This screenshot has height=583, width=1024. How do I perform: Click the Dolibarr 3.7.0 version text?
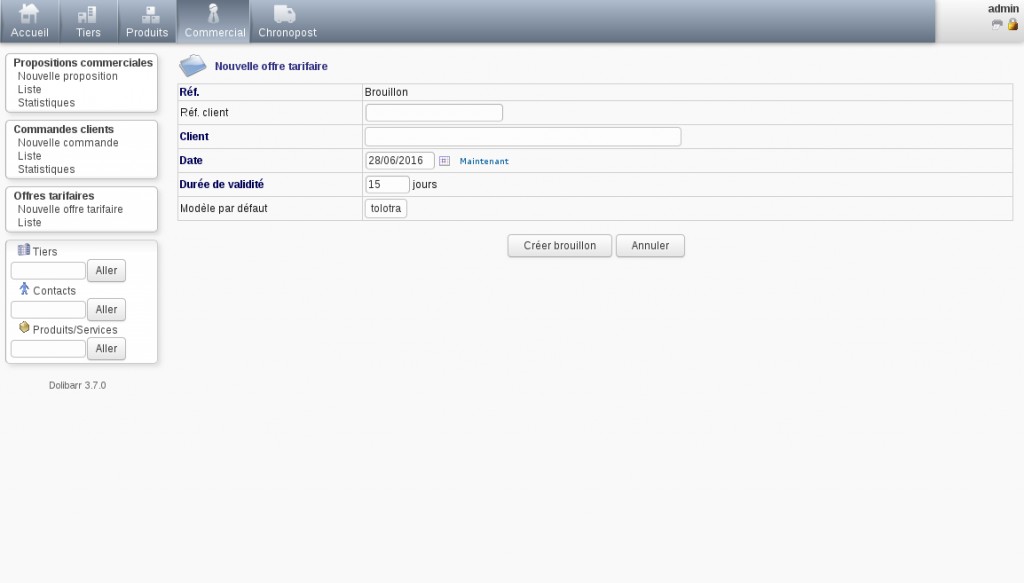tap(77, 386)
